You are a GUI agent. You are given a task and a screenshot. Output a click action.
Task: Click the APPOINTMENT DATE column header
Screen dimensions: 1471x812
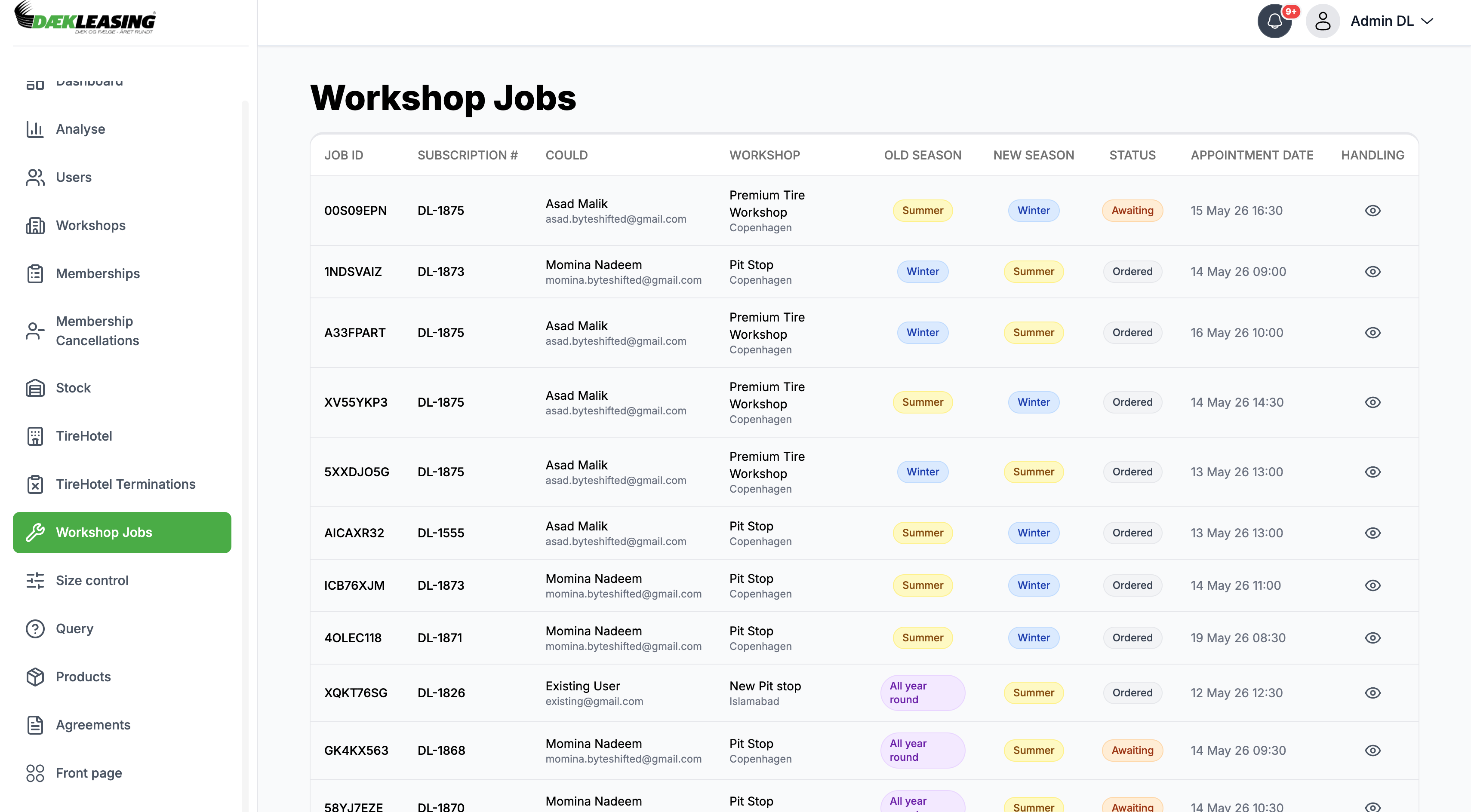(x=1252, y=155)
